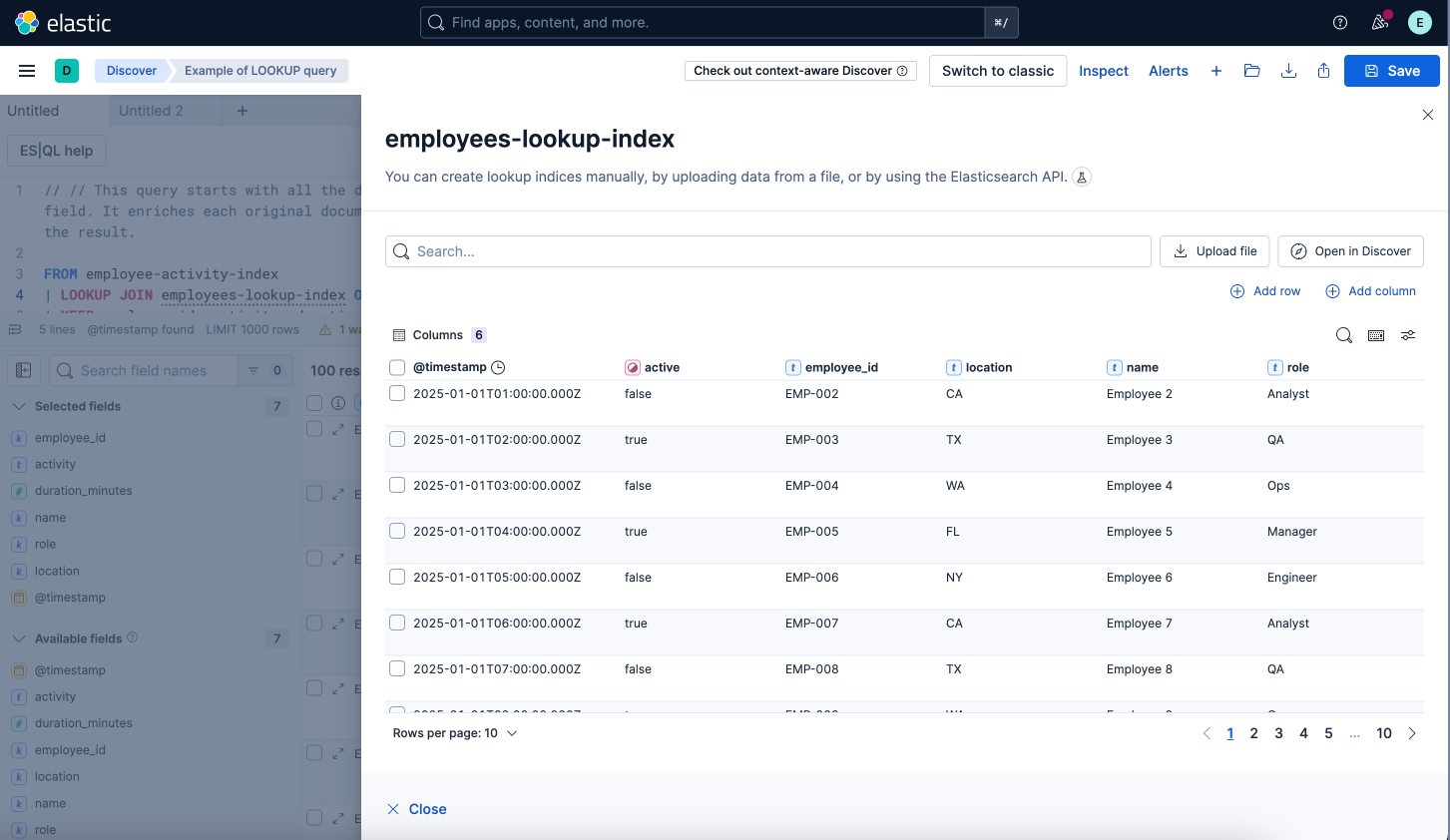Open table display options sliders
Viewport: 1450px width, 840px height.
[x=1408, y=335]
